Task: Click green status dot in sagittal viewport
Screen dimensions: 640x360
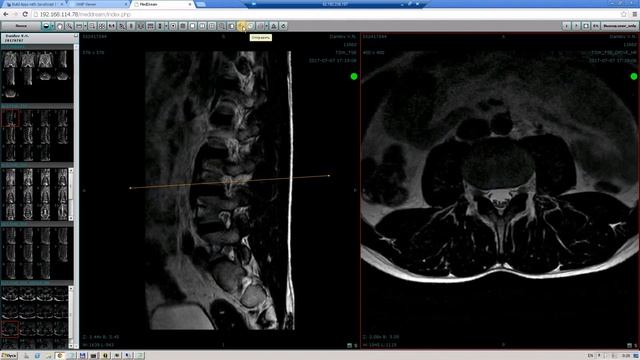Action: 354,76
